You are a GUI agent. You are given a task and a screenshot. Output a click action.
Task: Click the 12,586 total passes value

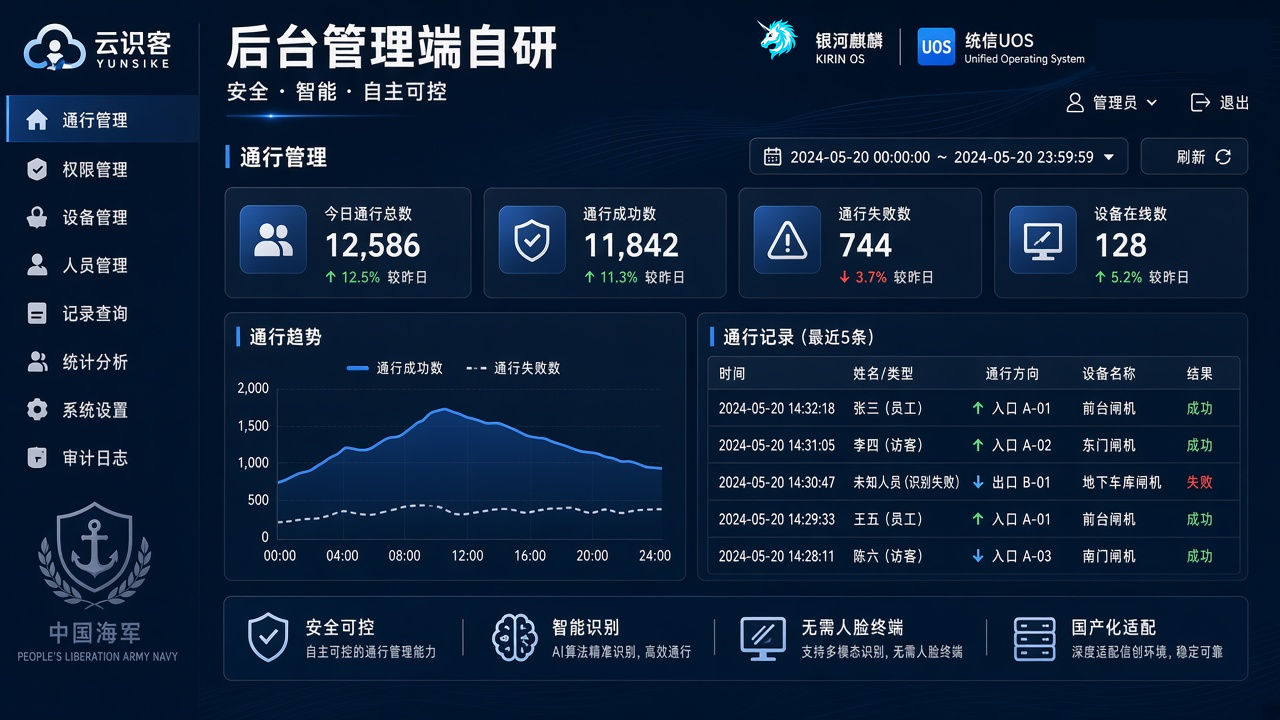click(372, 245)
